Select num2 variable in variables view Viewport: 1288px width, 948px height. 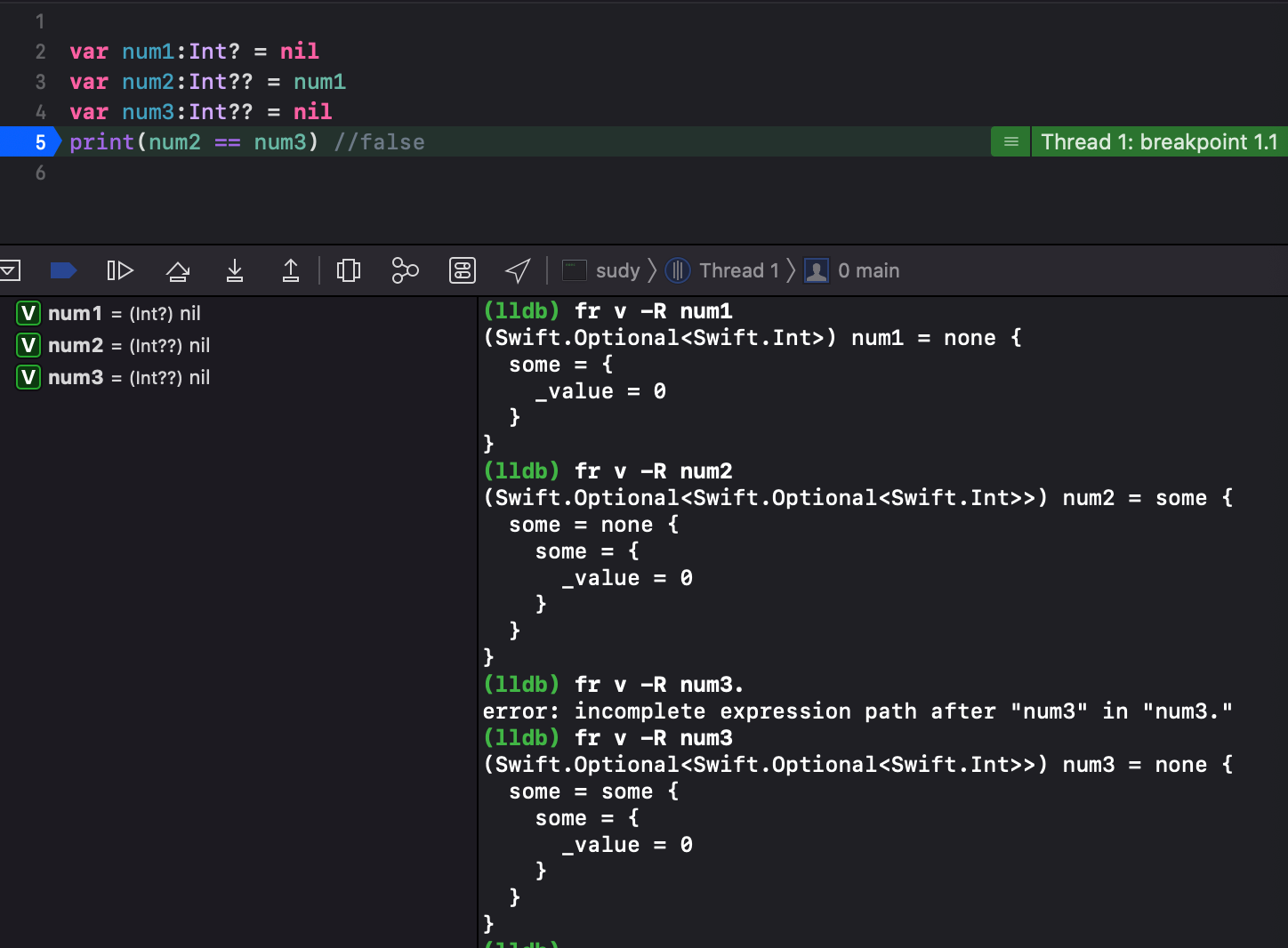76,345
